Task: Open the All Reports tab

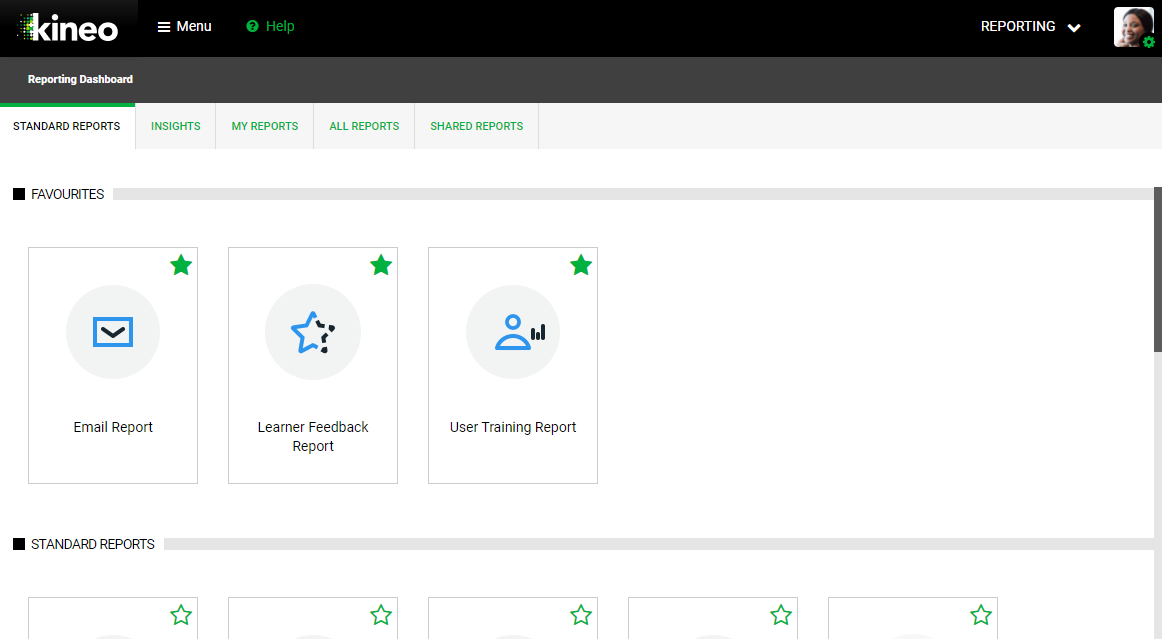Action: point(364,126)
